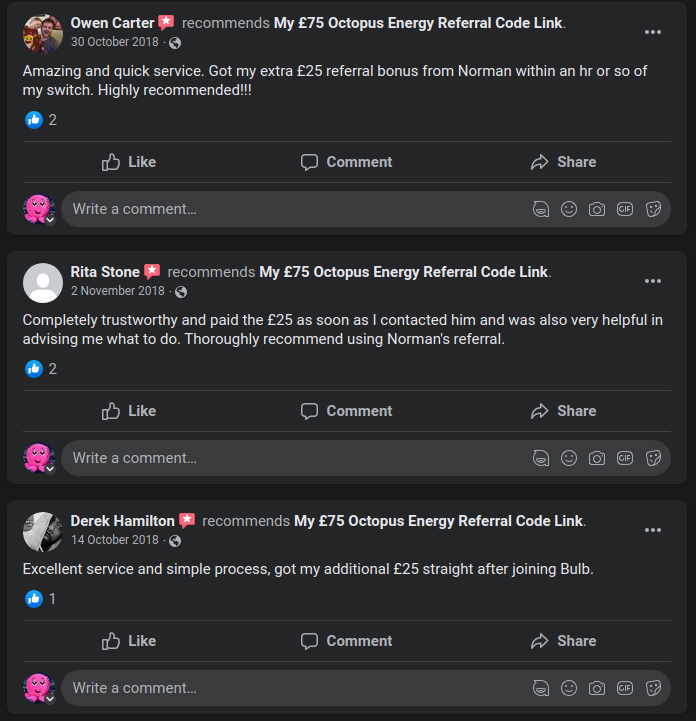The image size is (696, 721).
Task: Switch commenting identity via octopus avatar under Derek's post
Action: point(38,688)
